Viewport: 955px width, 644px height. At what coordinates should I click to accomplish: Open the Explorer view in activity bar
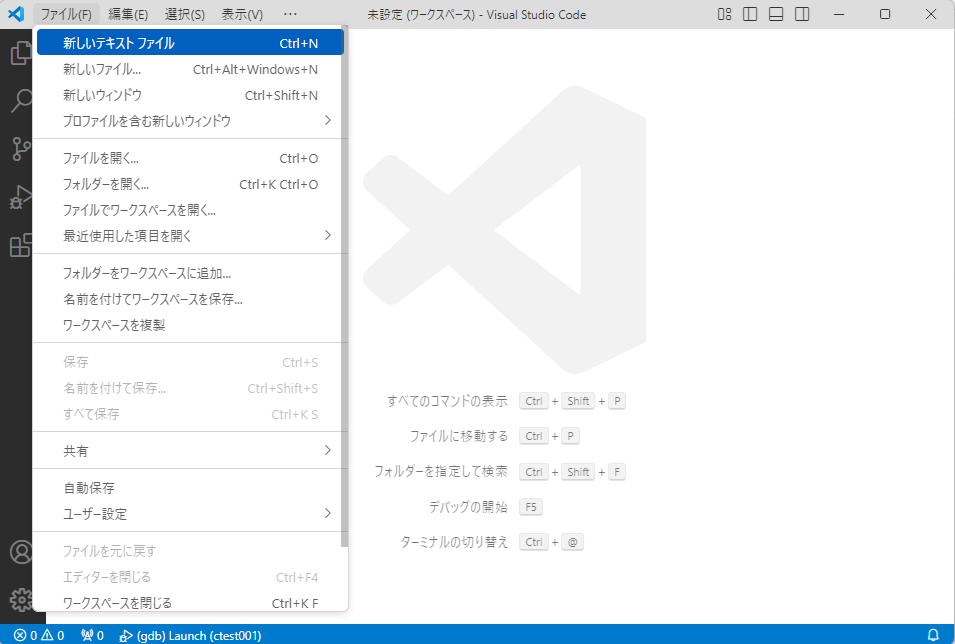20,53
